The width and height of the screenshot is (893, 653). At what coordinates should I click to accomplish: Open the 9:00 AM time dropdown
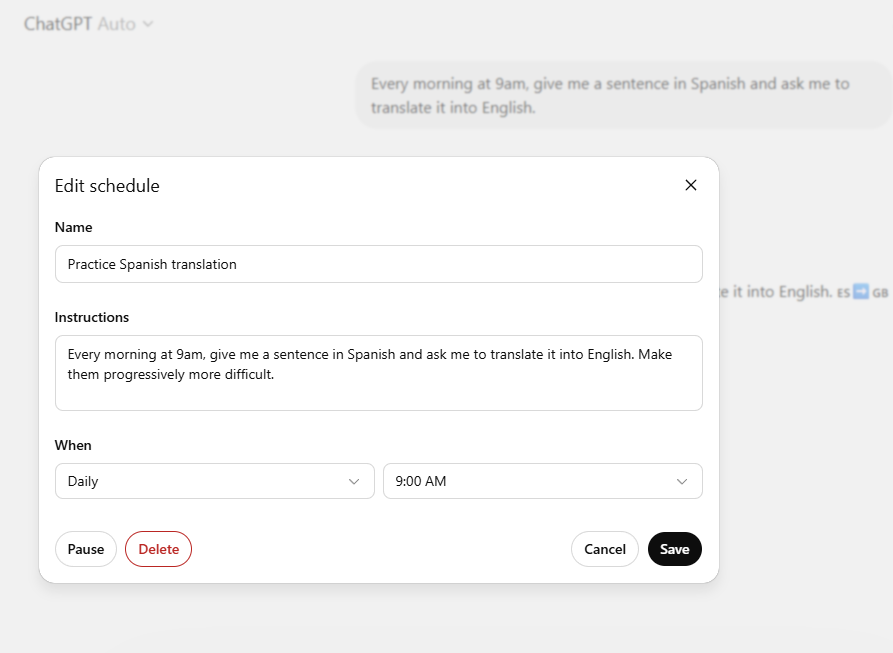tap(543, 481)
